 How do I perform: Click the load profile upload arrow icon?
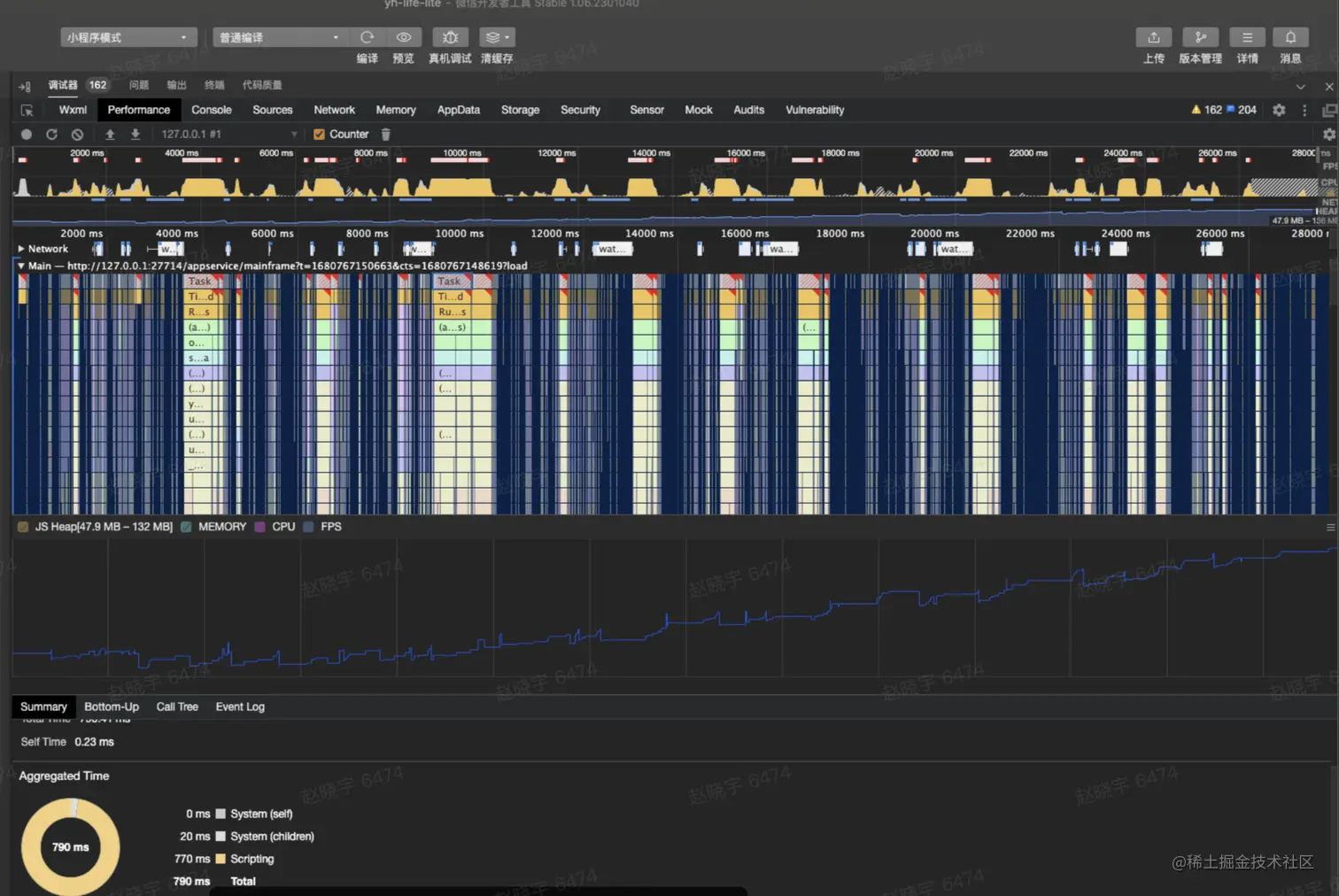(x=110, y=135)
